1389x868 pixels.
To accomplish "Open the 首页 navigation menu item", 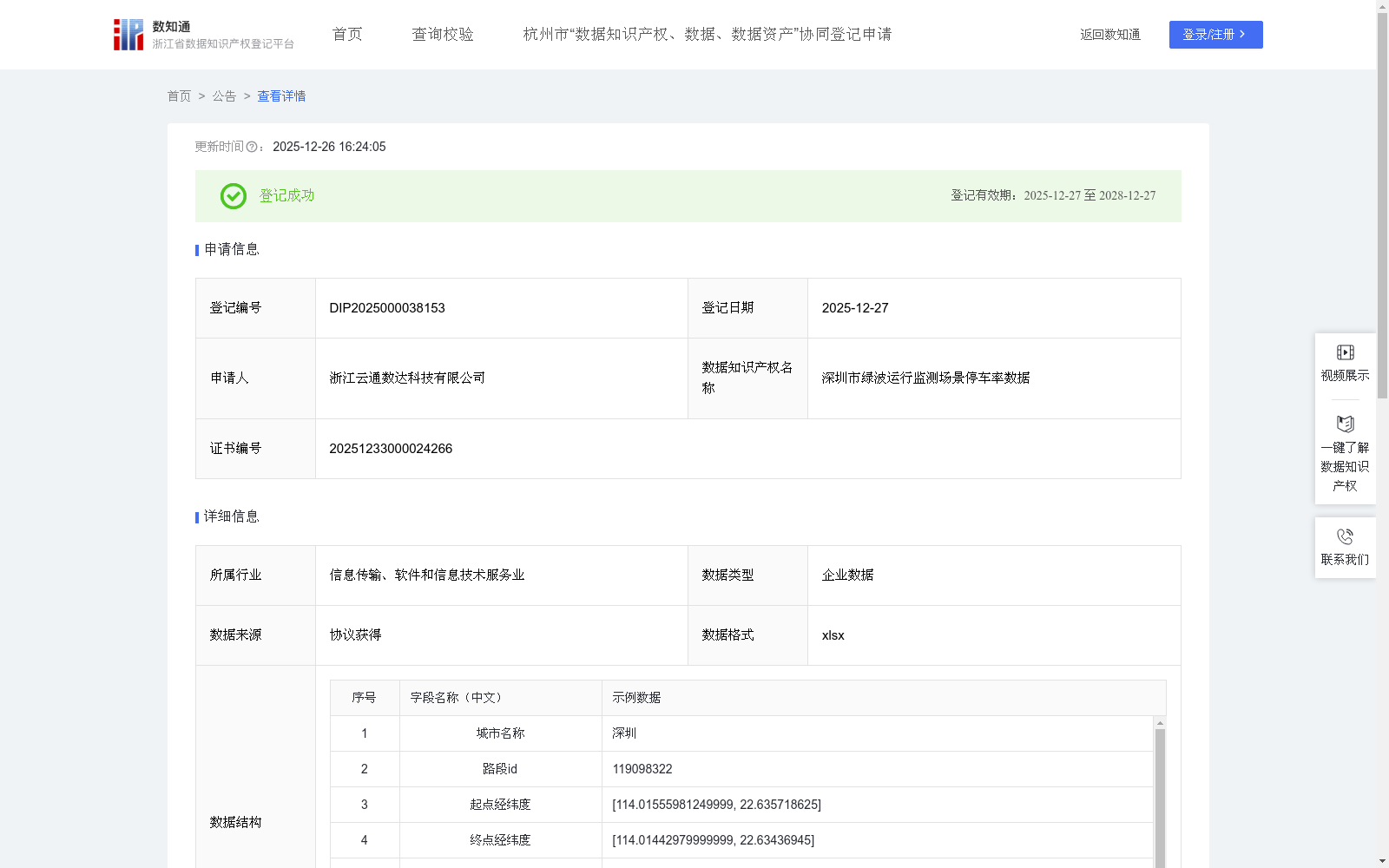I will tap(347, 35).
